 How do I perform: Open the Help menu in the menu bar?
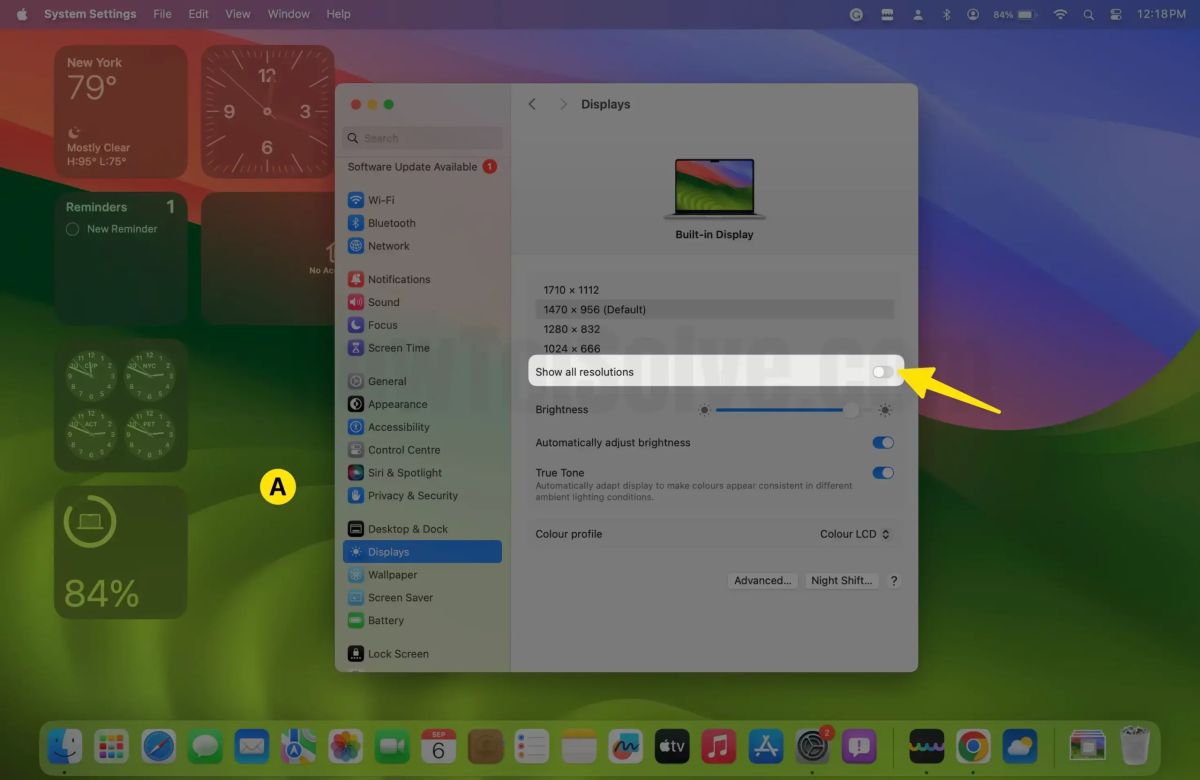[x=338, y=14]
